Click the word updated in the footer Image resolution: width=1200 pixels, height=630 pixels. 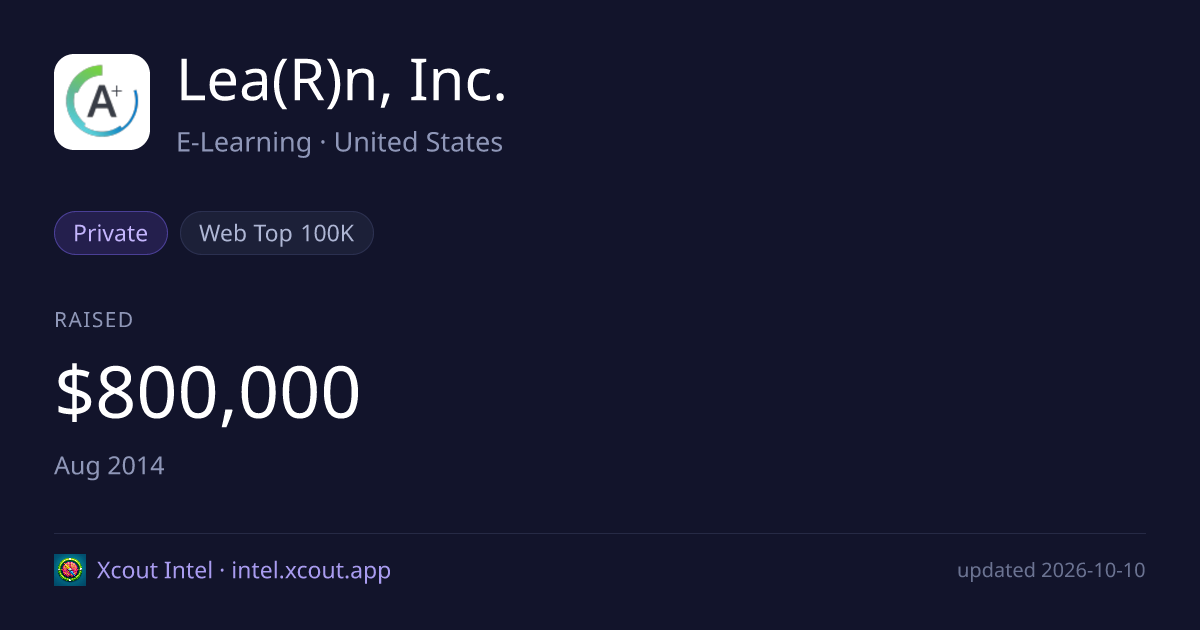(996, 571)
